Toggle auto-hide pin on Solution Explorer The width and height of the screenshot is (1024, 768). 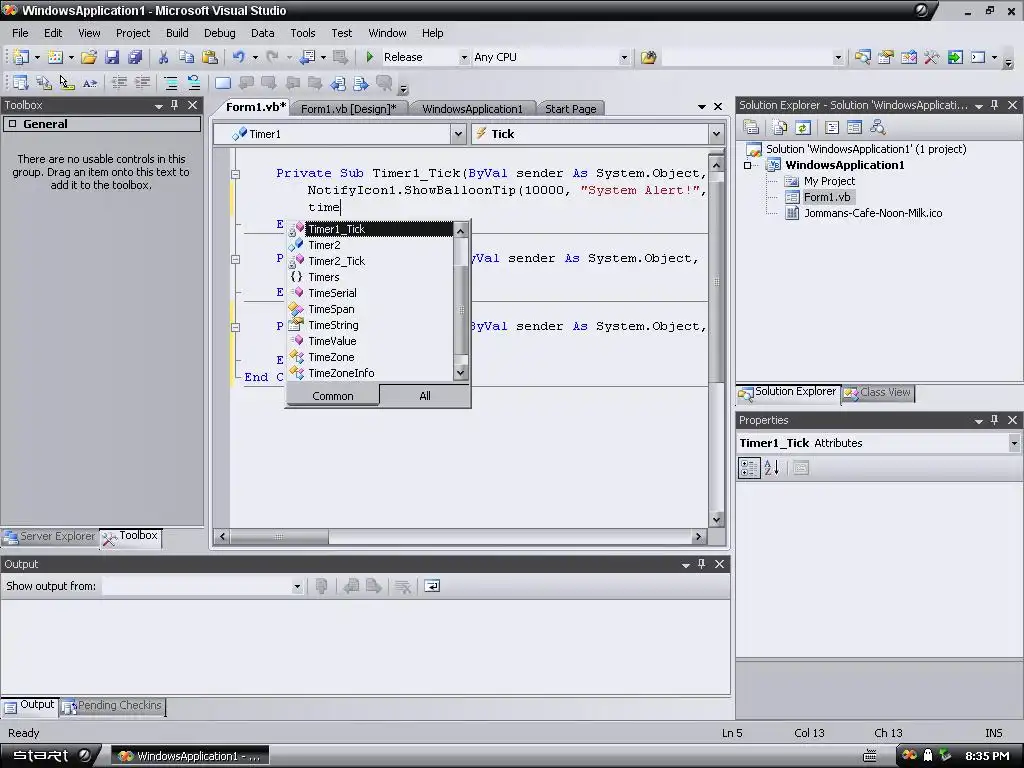coord(995,105)
